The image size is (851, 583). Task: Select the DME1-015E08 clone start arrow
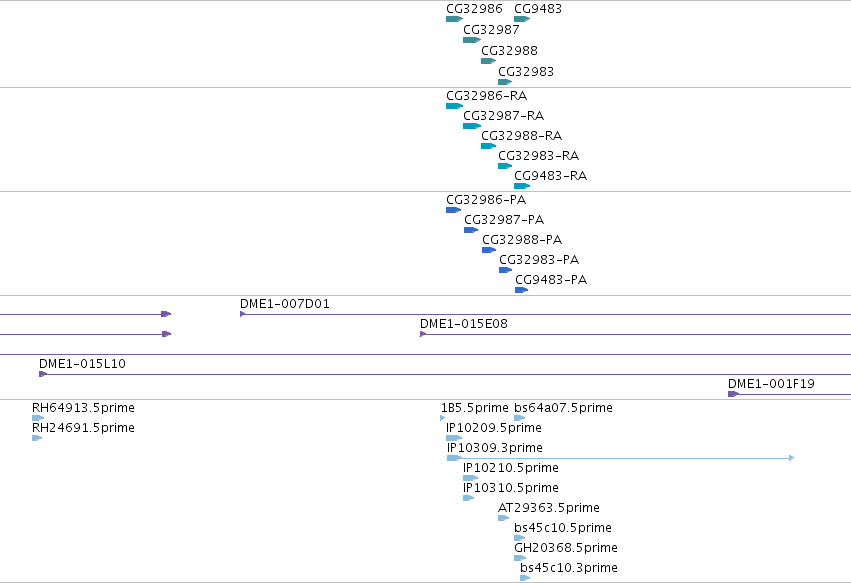click(x=423, y=334)
